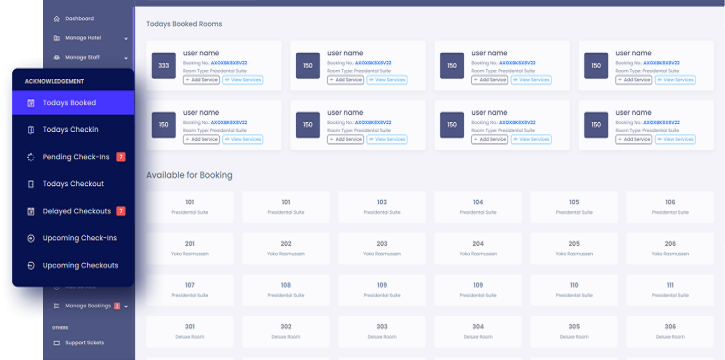The image size is (725, 360).
Task: Click the Support Tickets icon
Action: pos(57,343)
